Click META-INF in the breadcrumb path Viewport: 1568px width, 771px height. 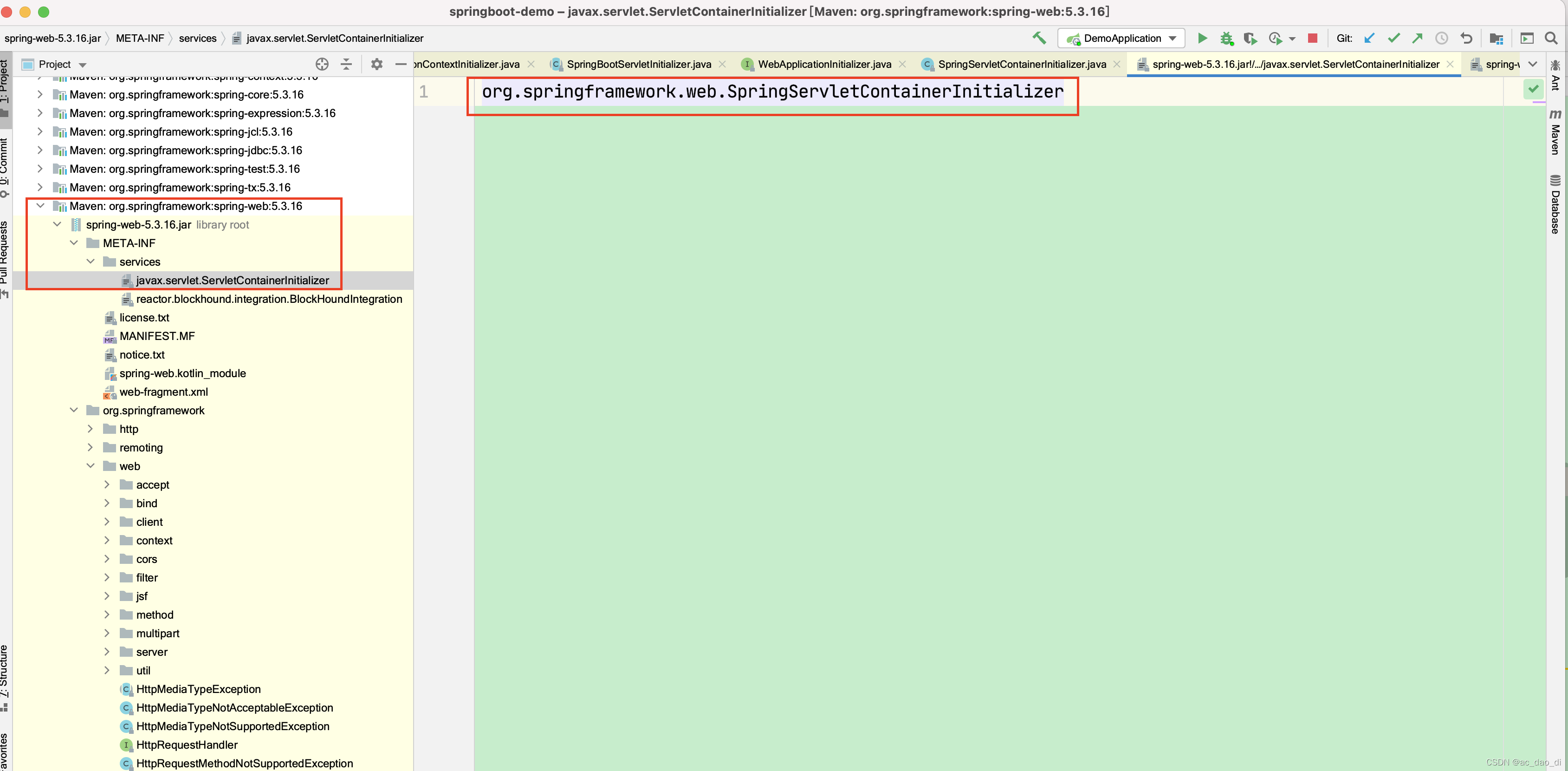[x=139, y=38]
